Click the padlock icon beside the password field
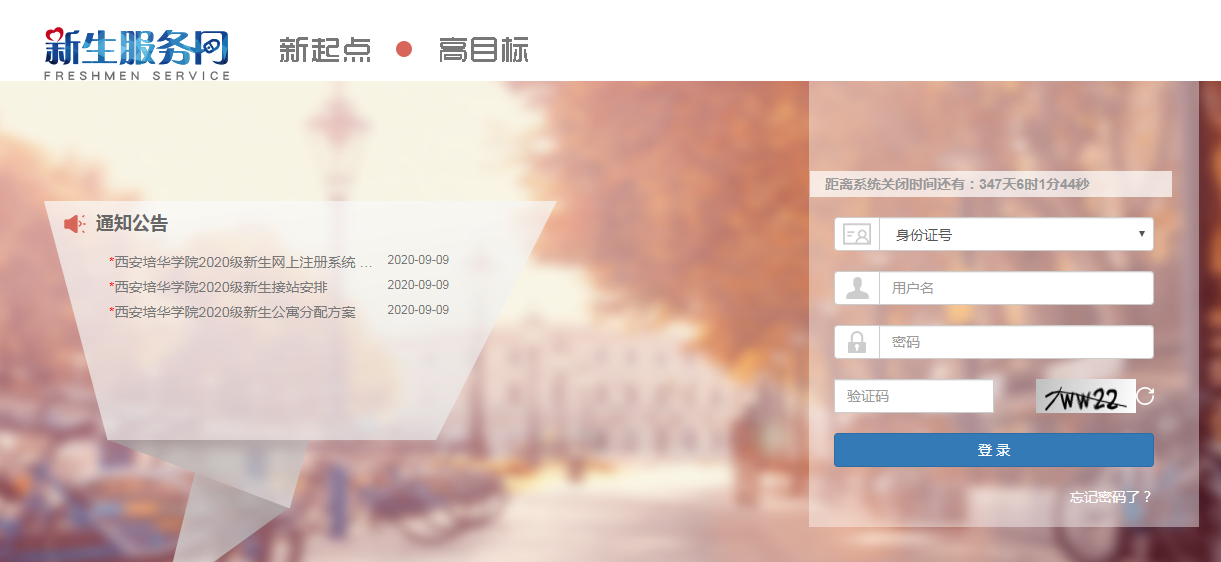The height and width of the screenshot is (562, 1221). pos(857,342)
